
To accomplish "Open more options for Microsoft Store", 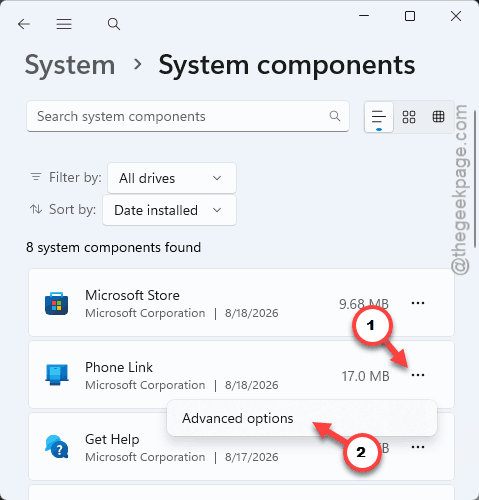I will pos(418,303).
